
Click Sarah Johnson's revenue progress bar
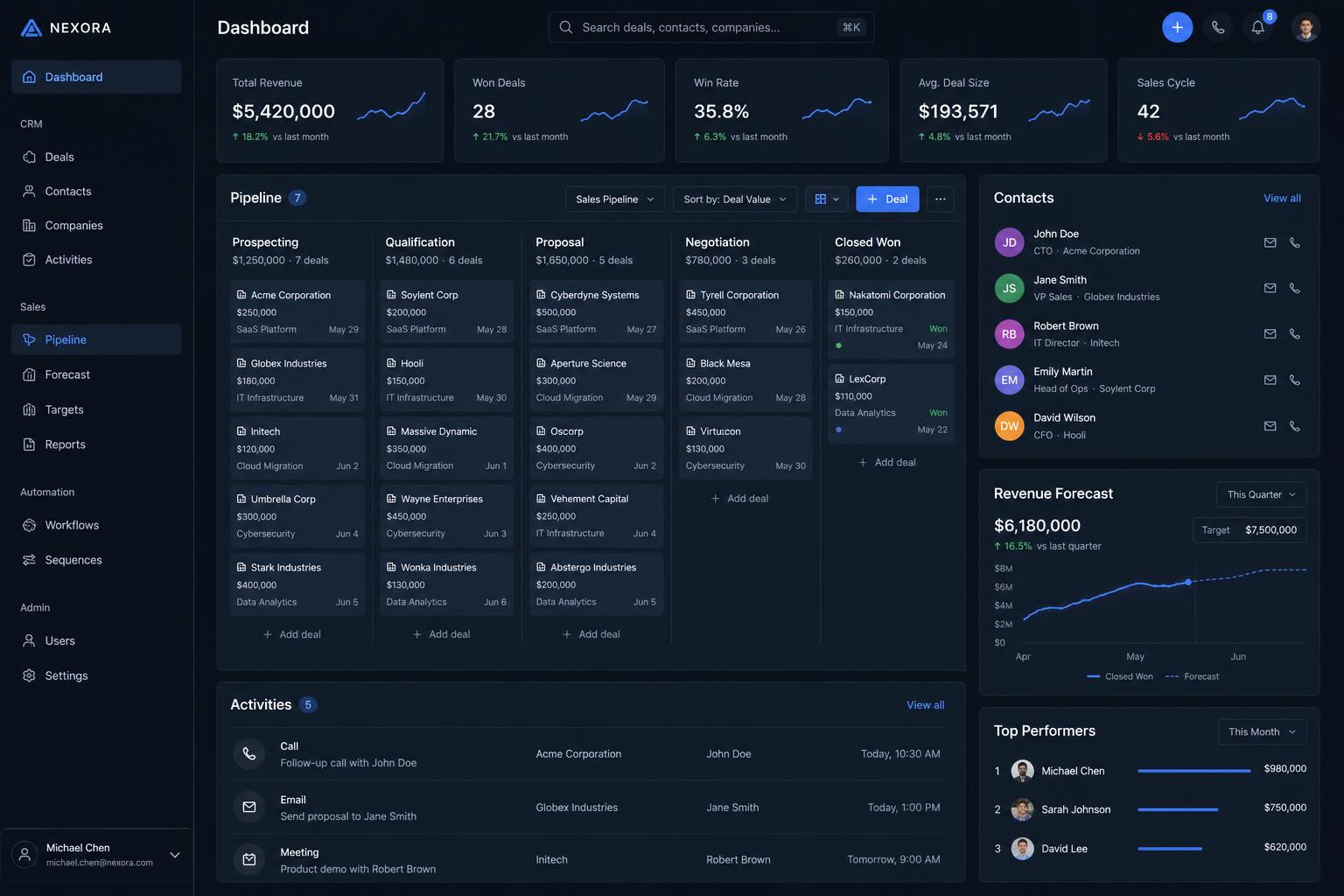coord(1178,809)
